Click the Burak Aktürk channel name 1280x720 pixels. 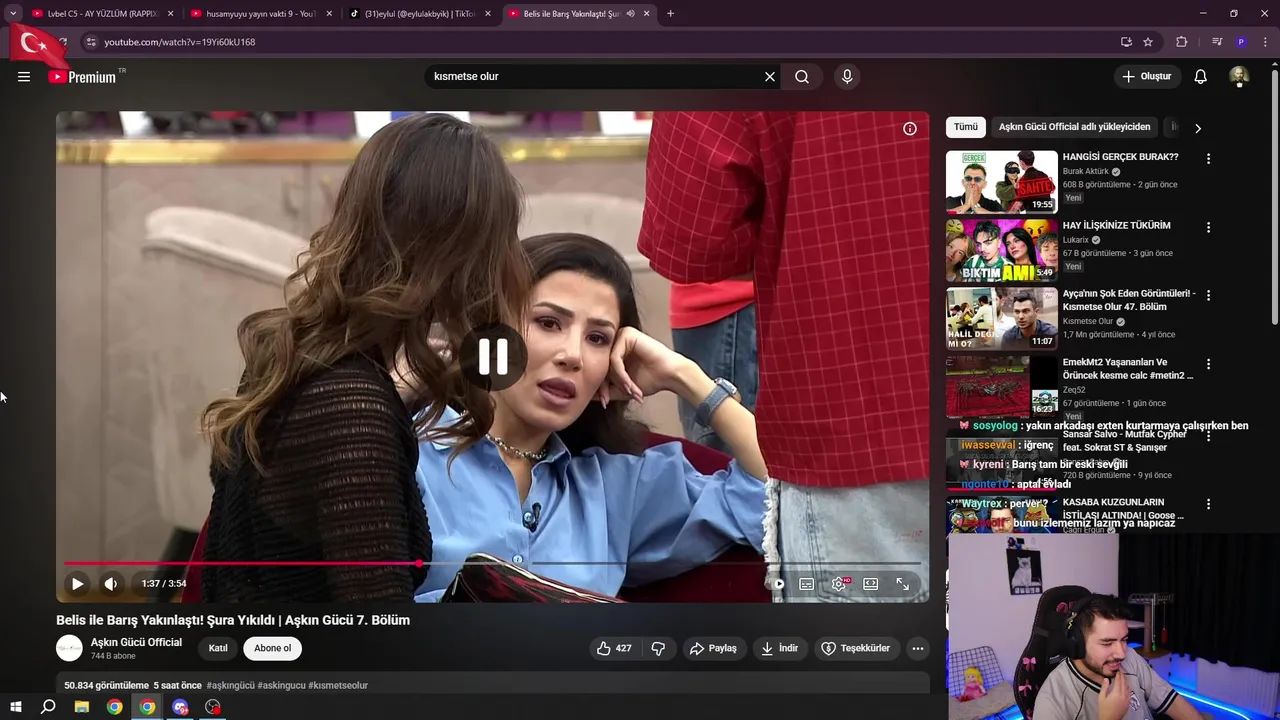click(1086, 172)
